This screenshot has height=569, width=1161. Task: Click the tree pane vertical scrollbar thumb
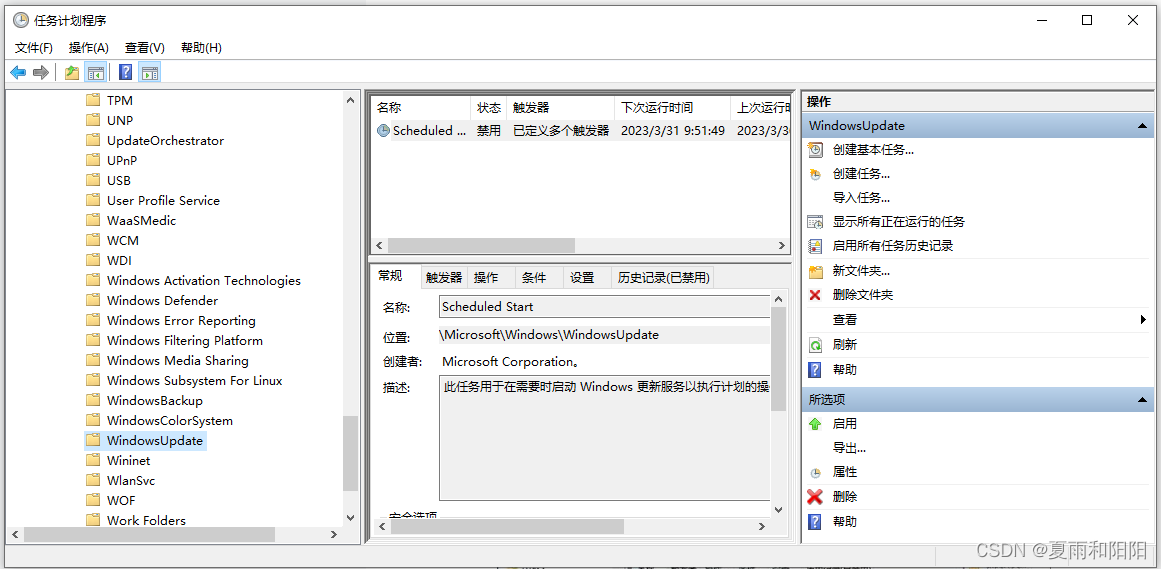point(351,453)
